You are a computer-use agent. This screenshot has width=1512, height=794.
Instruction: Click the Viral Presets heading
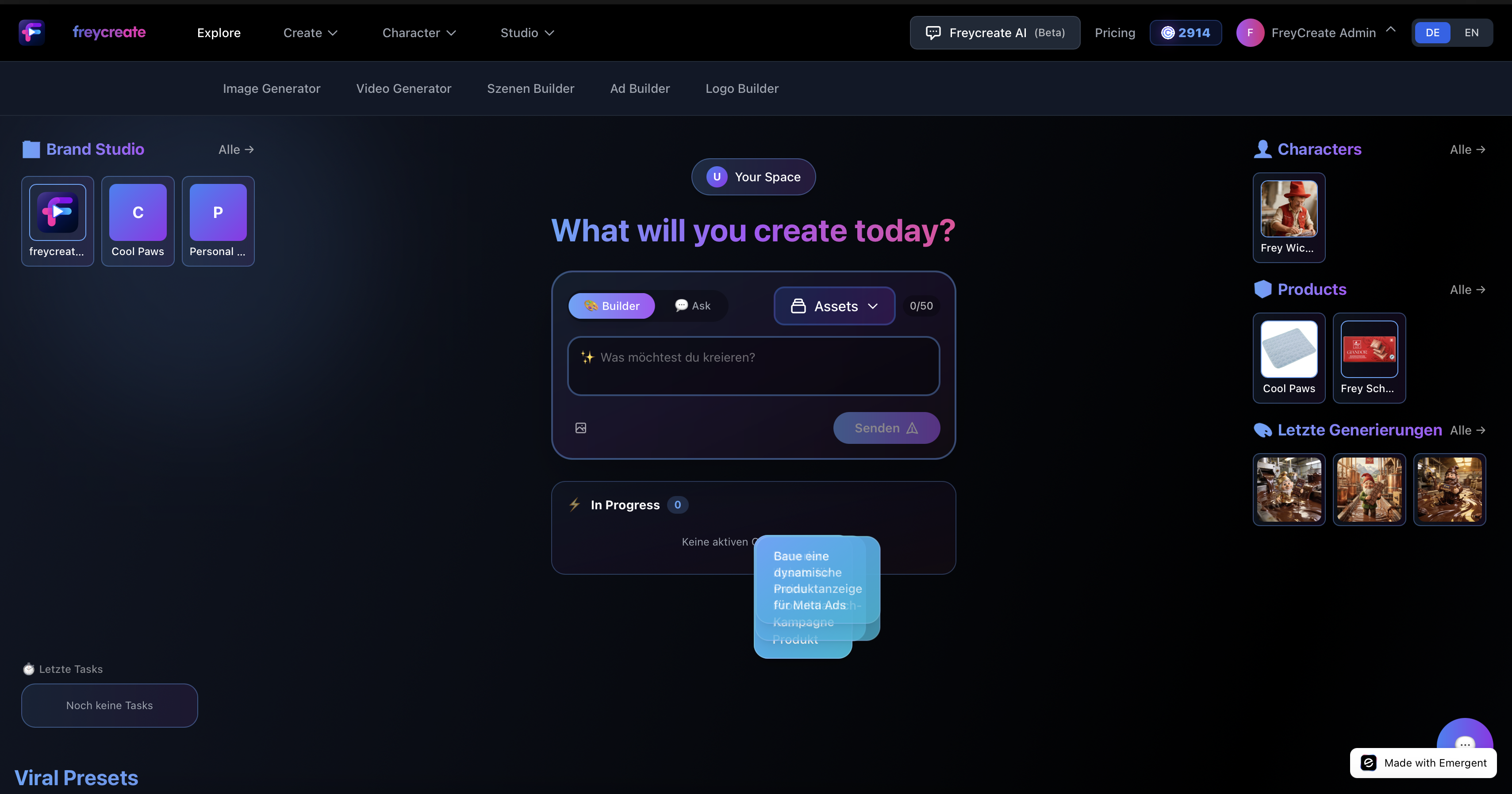(x=76, y=778)
